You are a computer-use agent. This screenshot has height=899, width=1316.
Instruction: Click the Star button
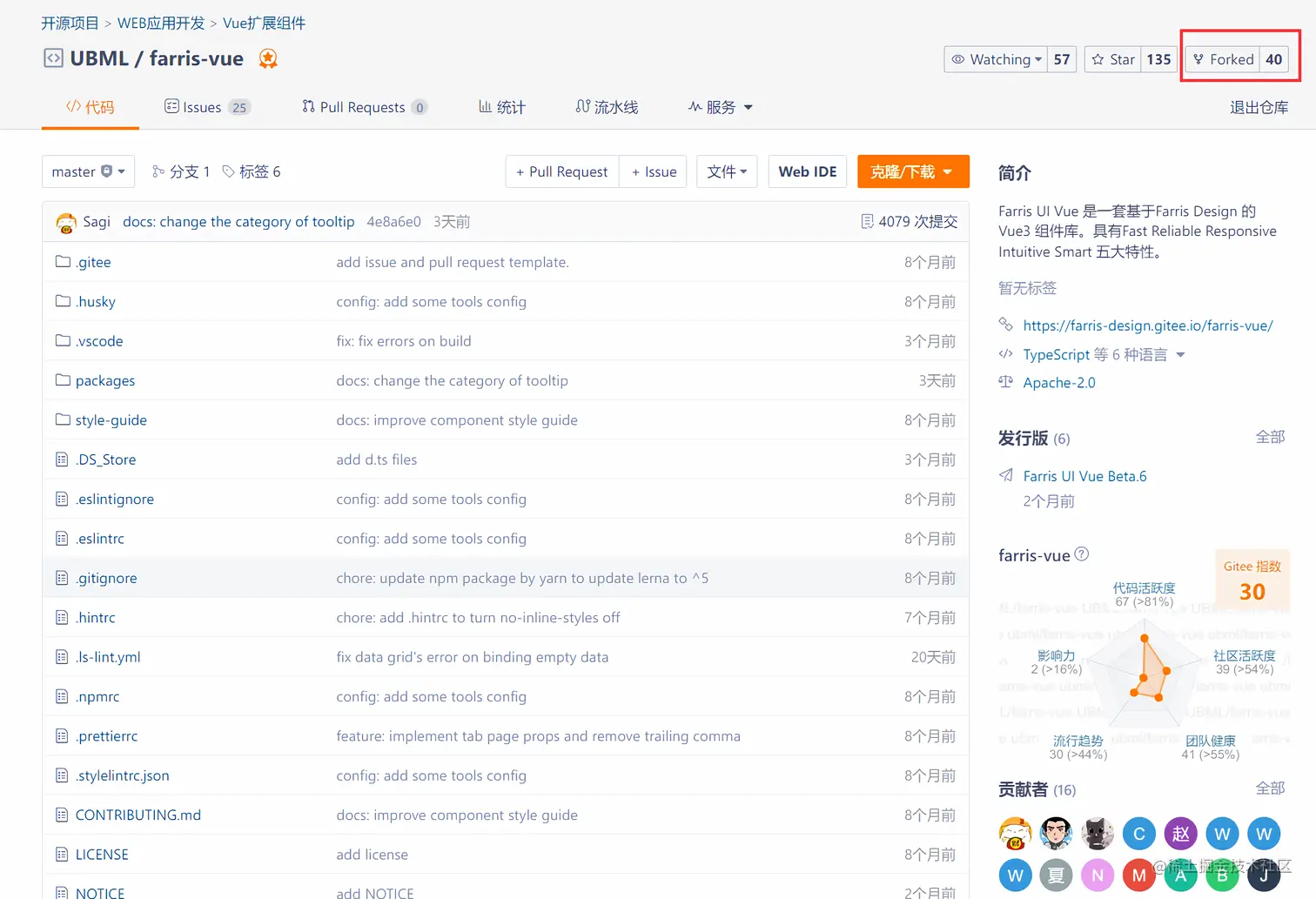[1112, 59]
